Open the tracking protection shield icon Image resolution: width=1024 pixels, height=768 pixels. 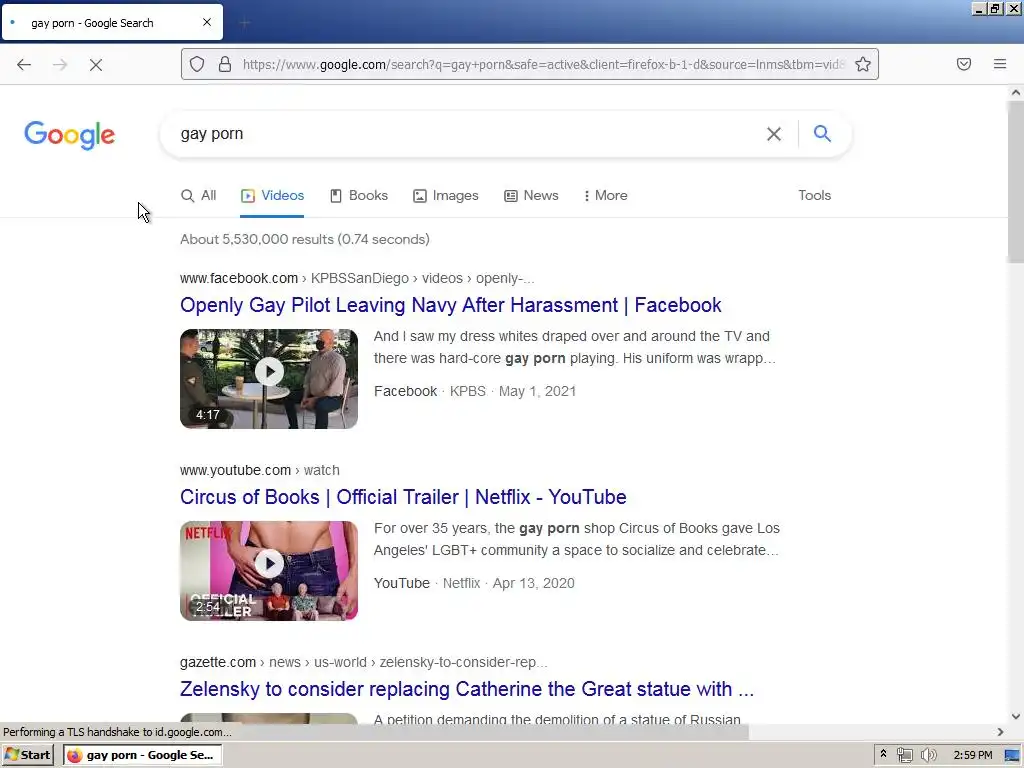(197, 64)
